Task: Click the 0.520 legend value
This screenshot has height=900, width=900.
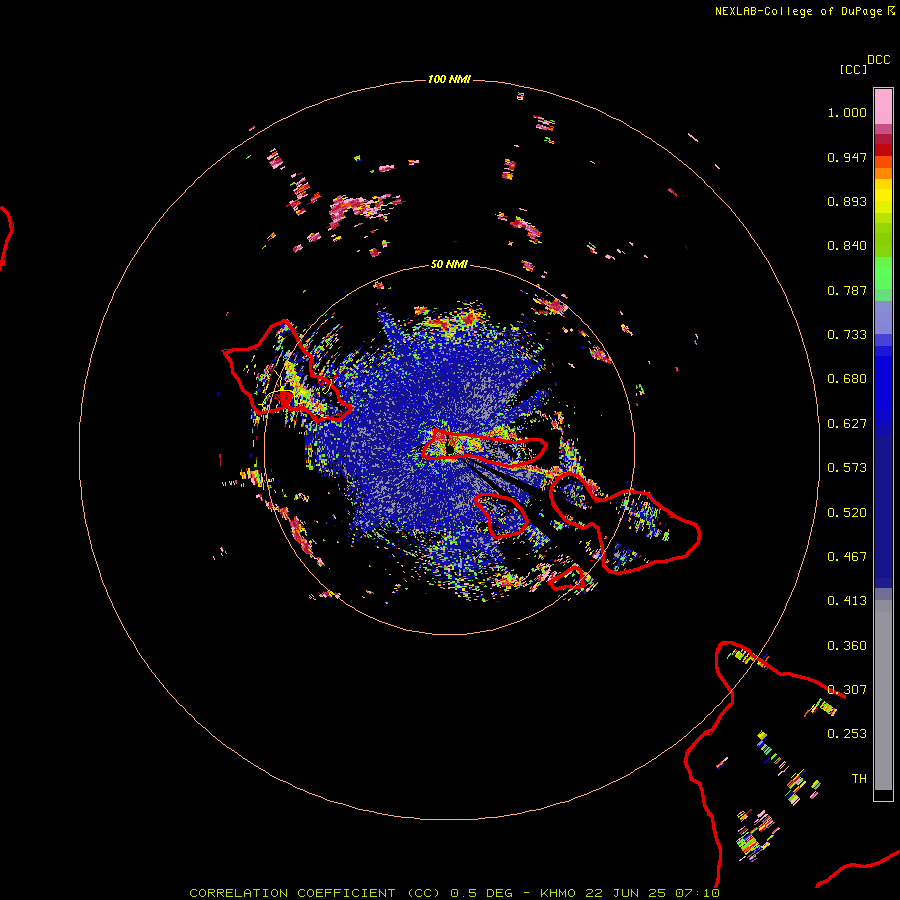Action: tap(847, 513)
